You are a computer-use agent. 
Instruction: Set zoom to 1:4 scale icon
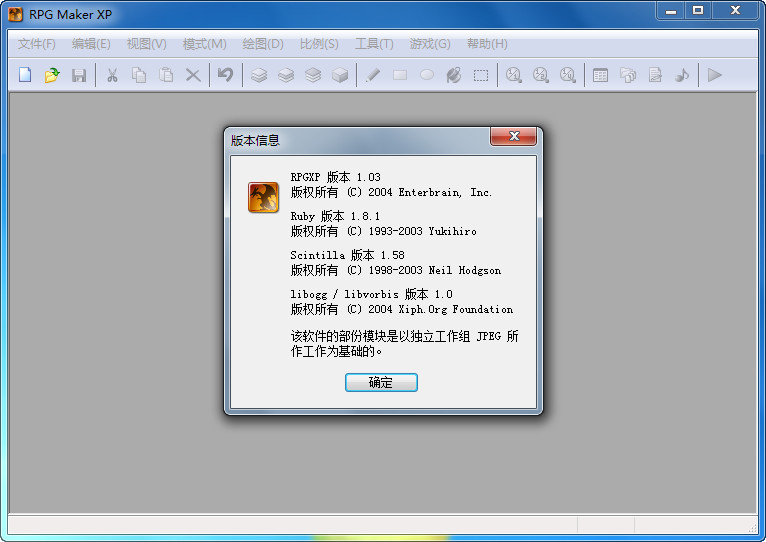[568, 75]
